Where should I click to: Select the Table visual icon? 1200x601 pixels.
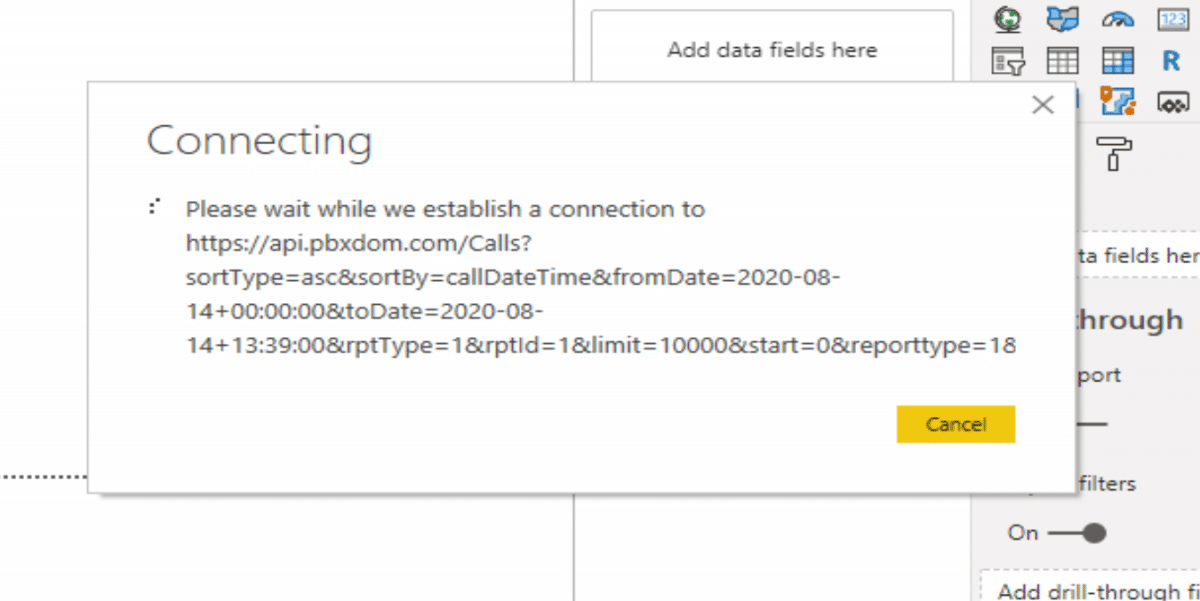(x=1063, y=61)
